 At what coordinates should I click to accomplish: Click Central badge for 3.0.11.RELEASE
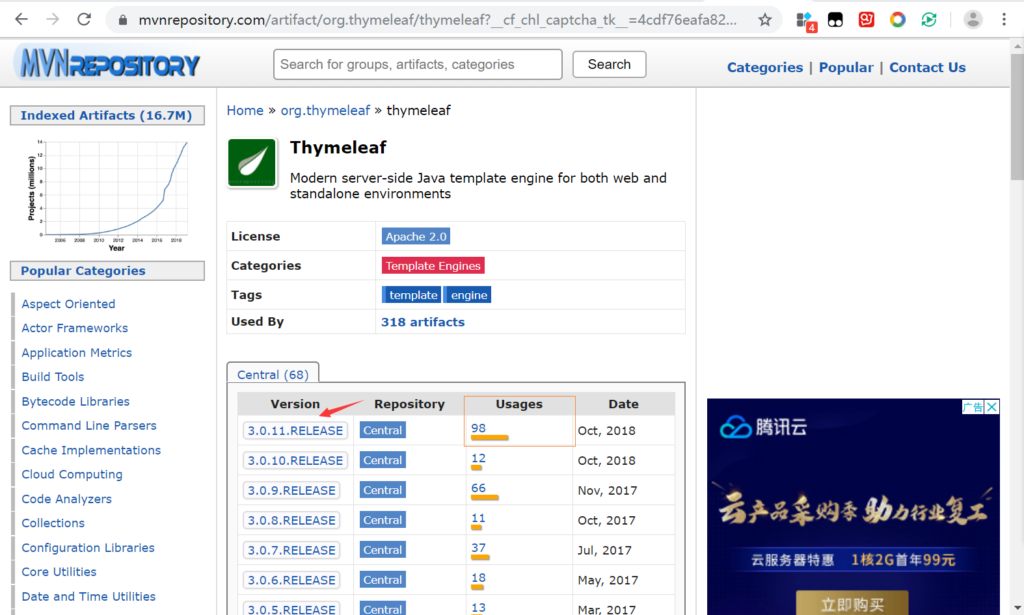[x=383, y=430]
